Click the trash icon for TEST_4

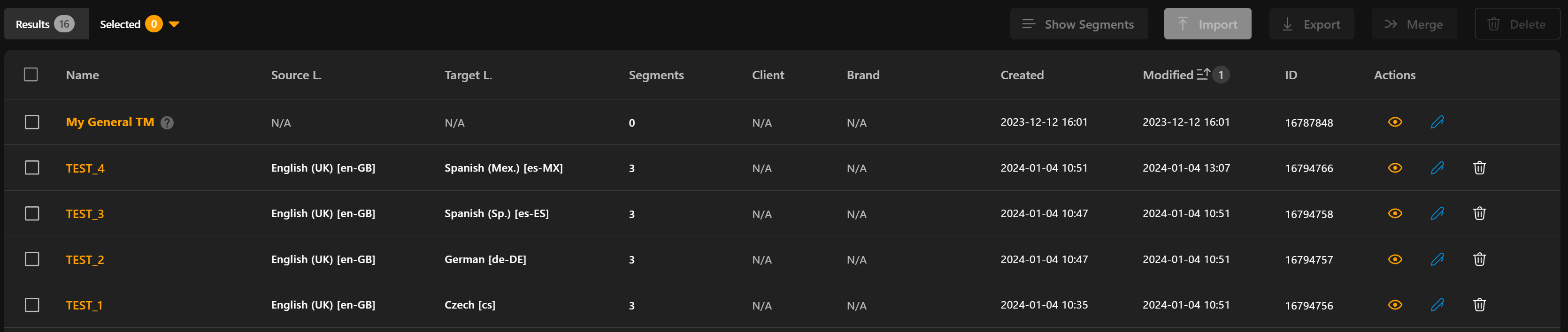1479,168
